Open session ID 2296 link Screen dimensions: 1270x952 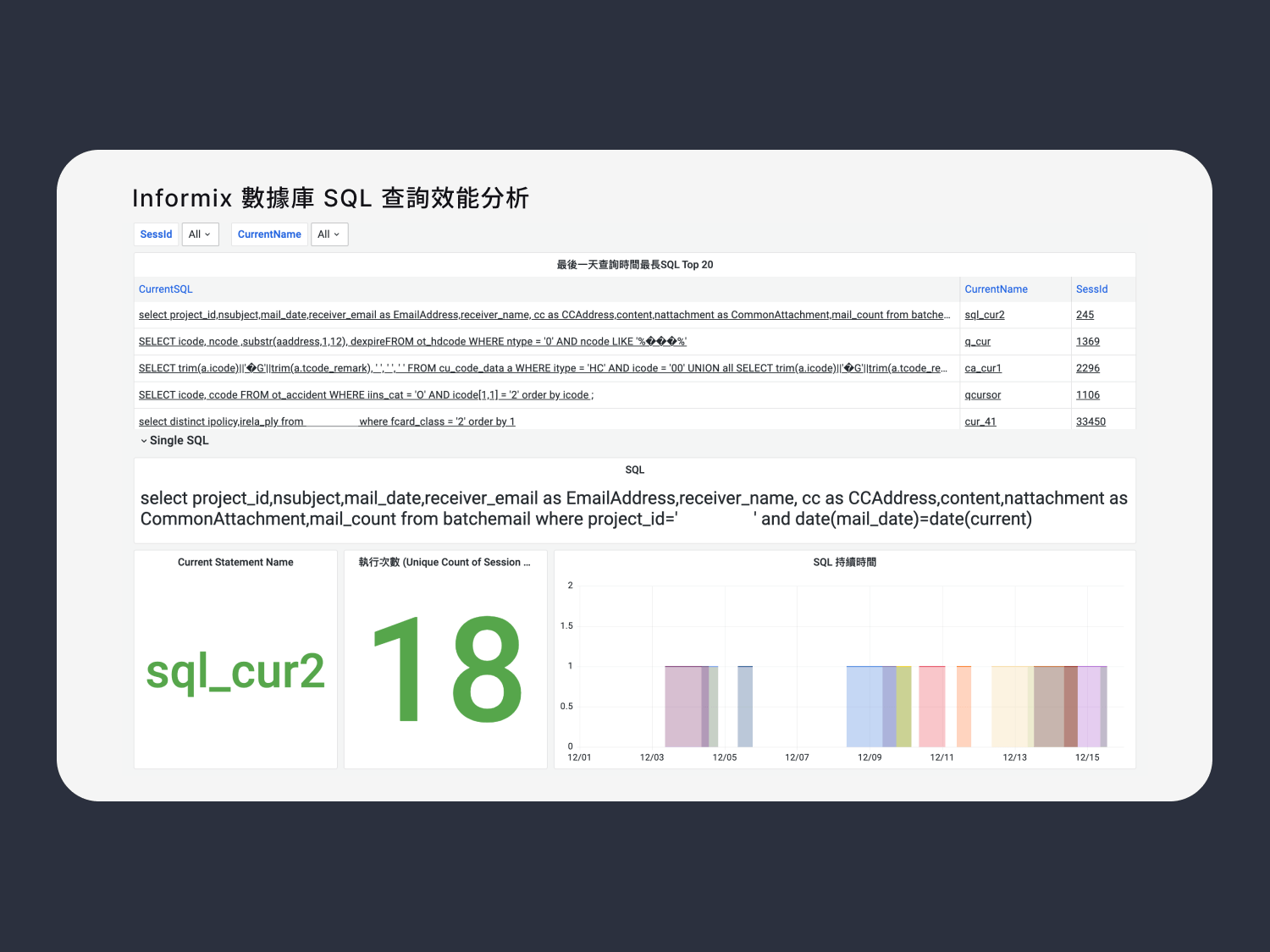1087,368
